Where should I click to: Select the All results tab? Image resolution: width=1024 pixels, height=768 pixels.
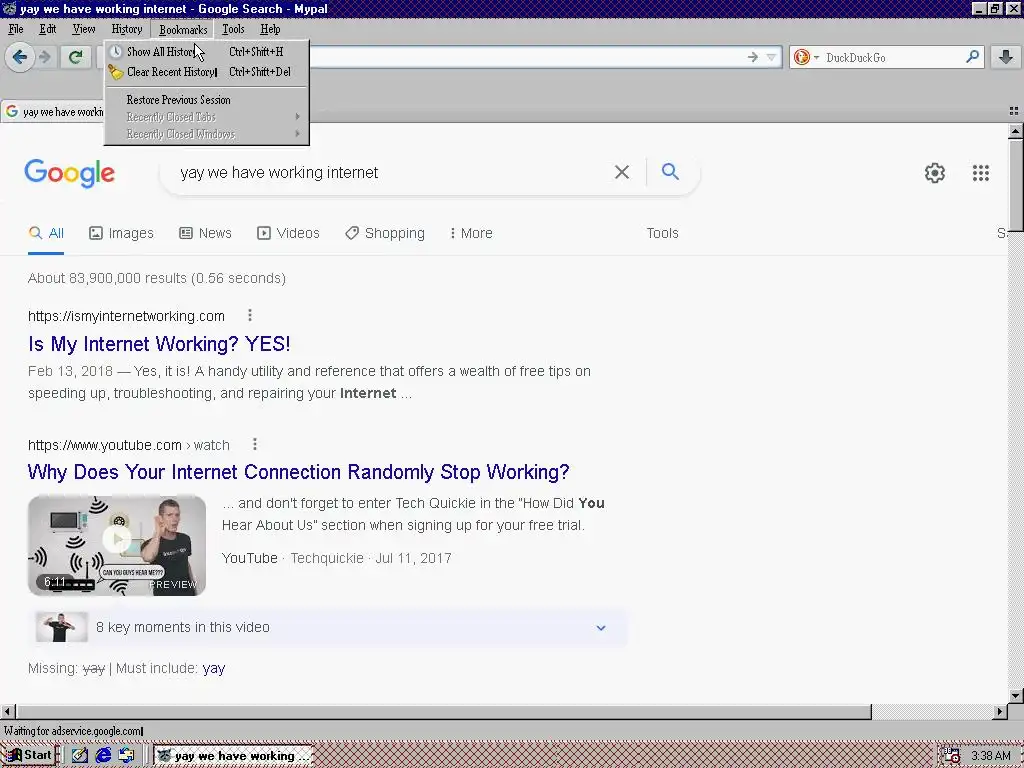coord(46,233)
